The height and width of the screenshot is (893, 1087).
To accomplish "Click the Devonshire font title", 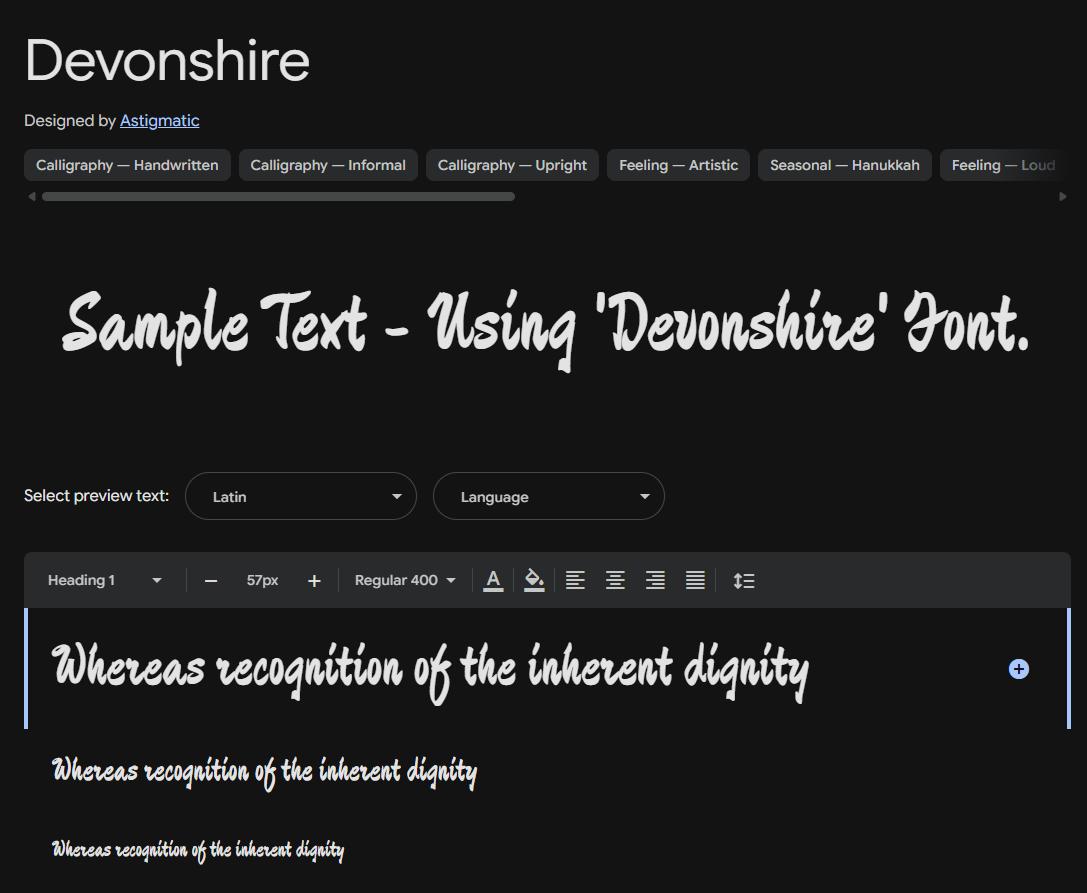I will (167, 60).
